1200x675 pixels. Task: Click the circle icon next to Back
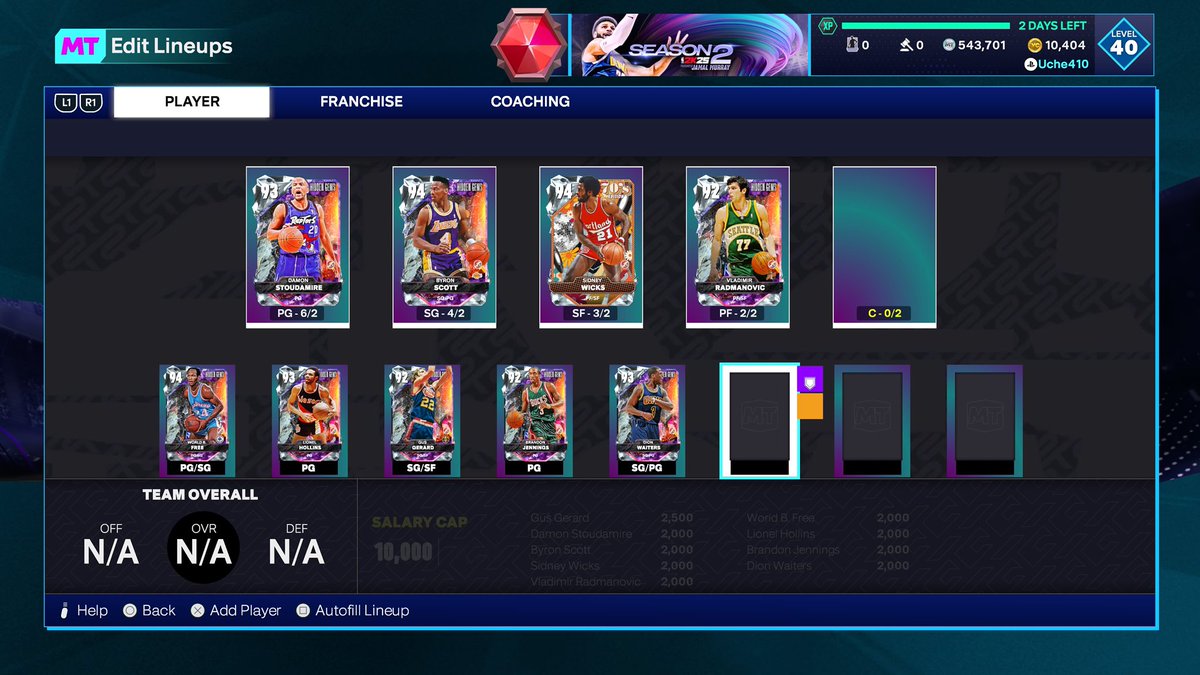130,610
